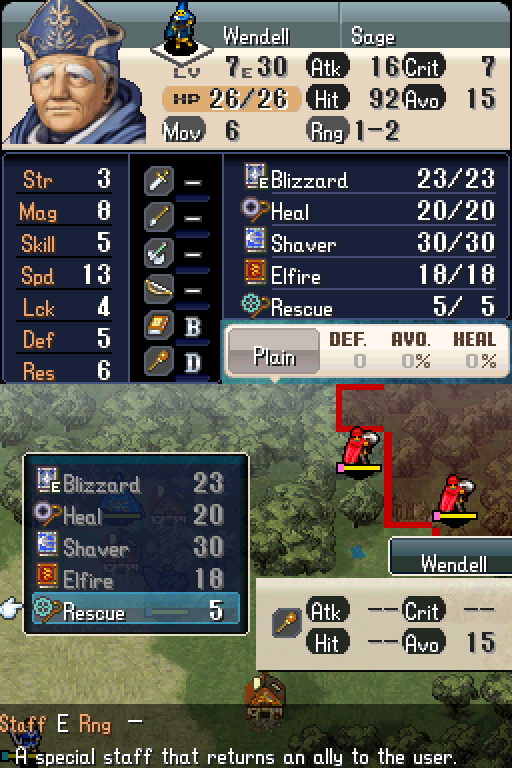Click the village house on the map

coord(265,696)
